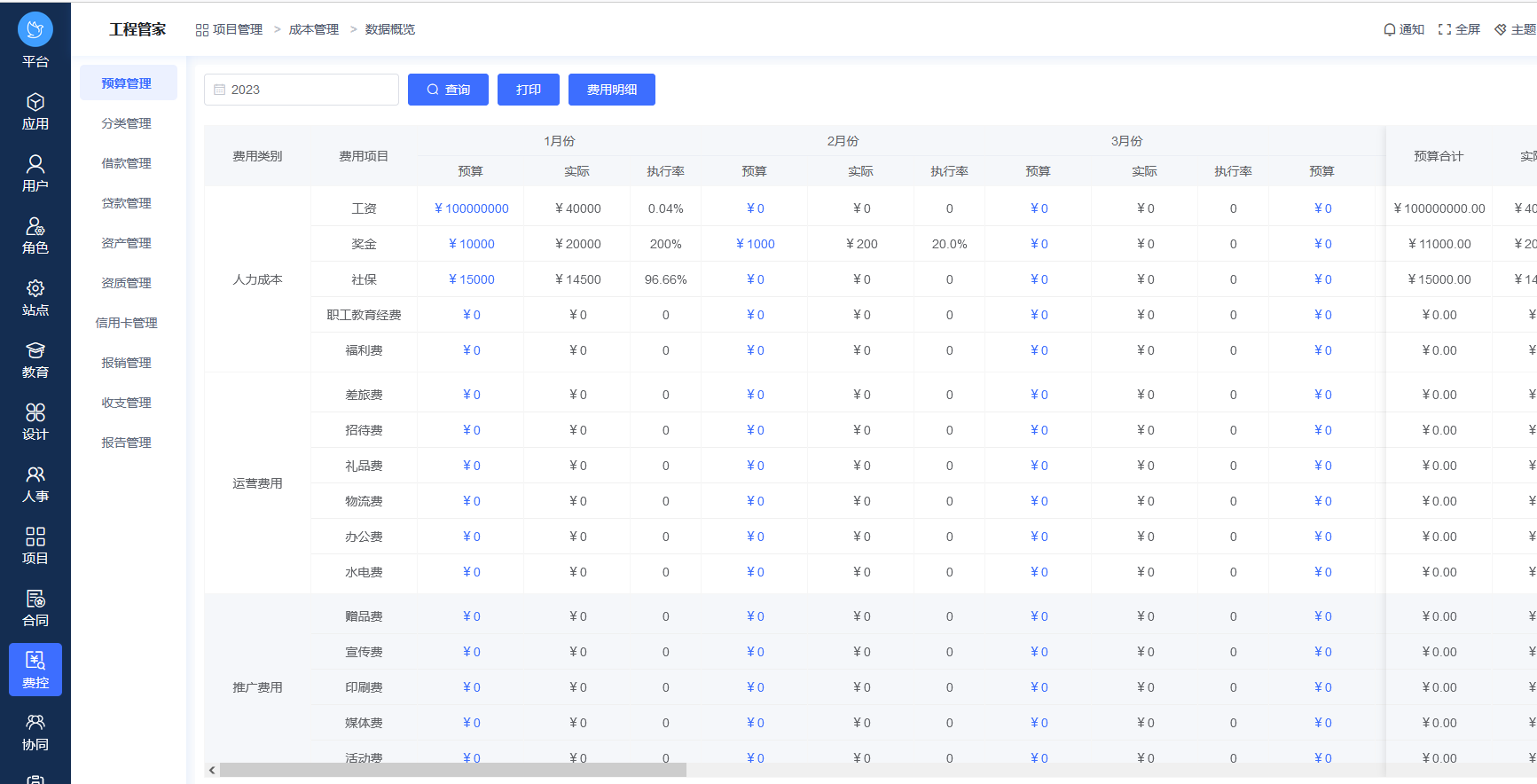Open the 2023 year picker field
This screenshot has width=1537, height=784.
[302, 90]
